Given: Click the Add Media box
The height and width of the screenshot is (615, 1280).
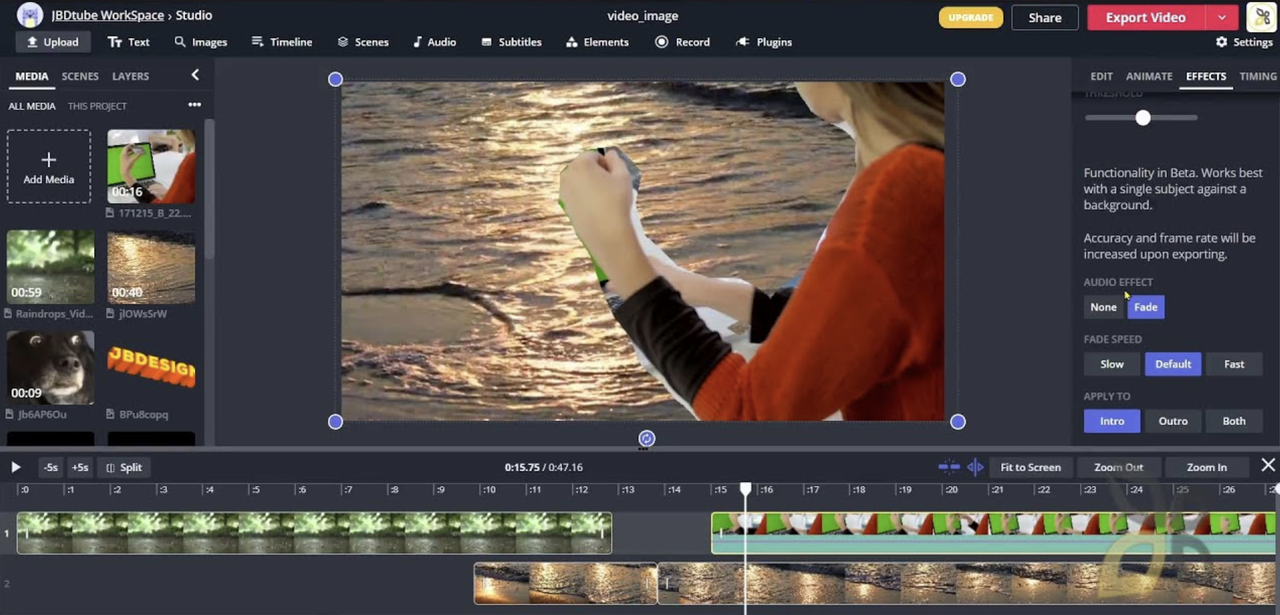Looking at the screenshot, I should pyautogui.click(x=49, y=166).
